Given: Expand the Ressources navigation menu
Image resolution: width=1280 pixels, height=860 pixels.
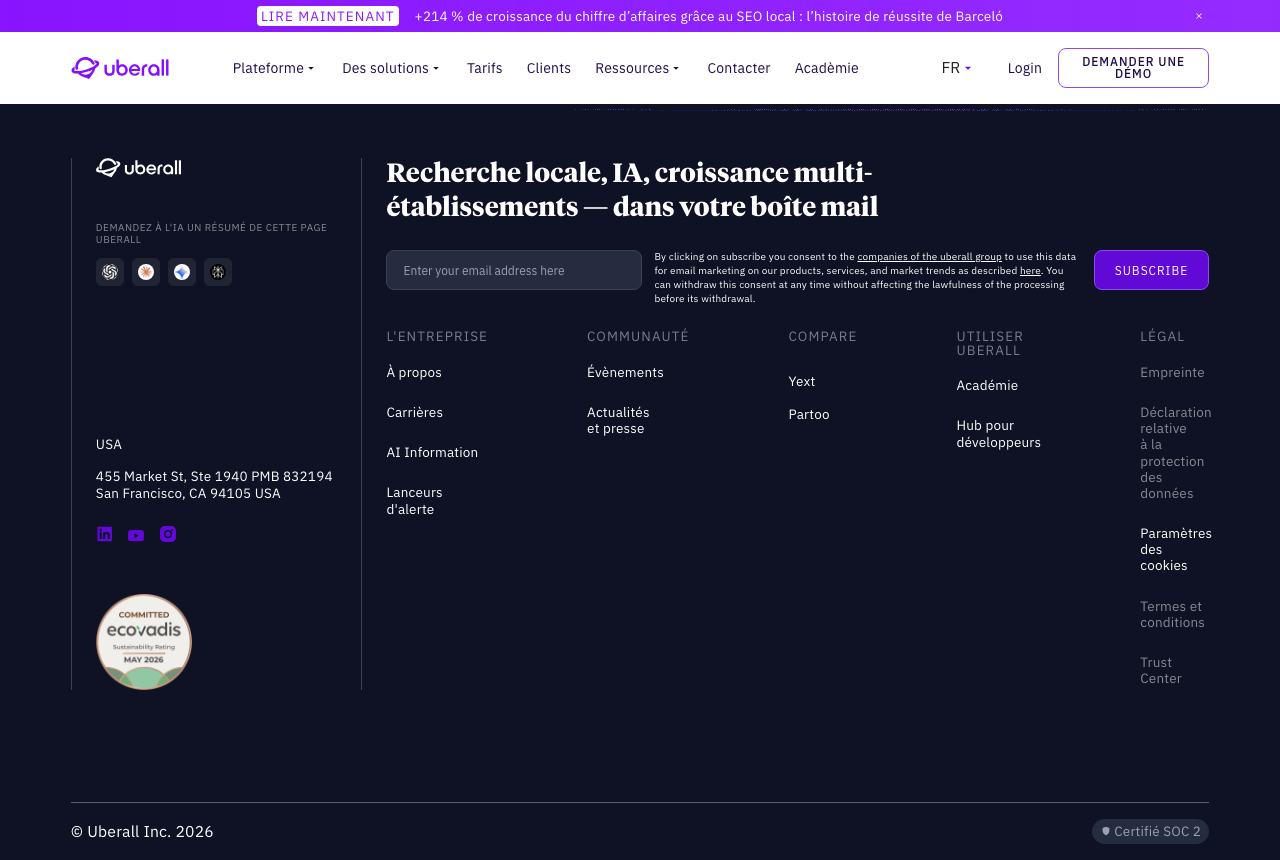Looking at the screenshot, I should coord(638,68).
